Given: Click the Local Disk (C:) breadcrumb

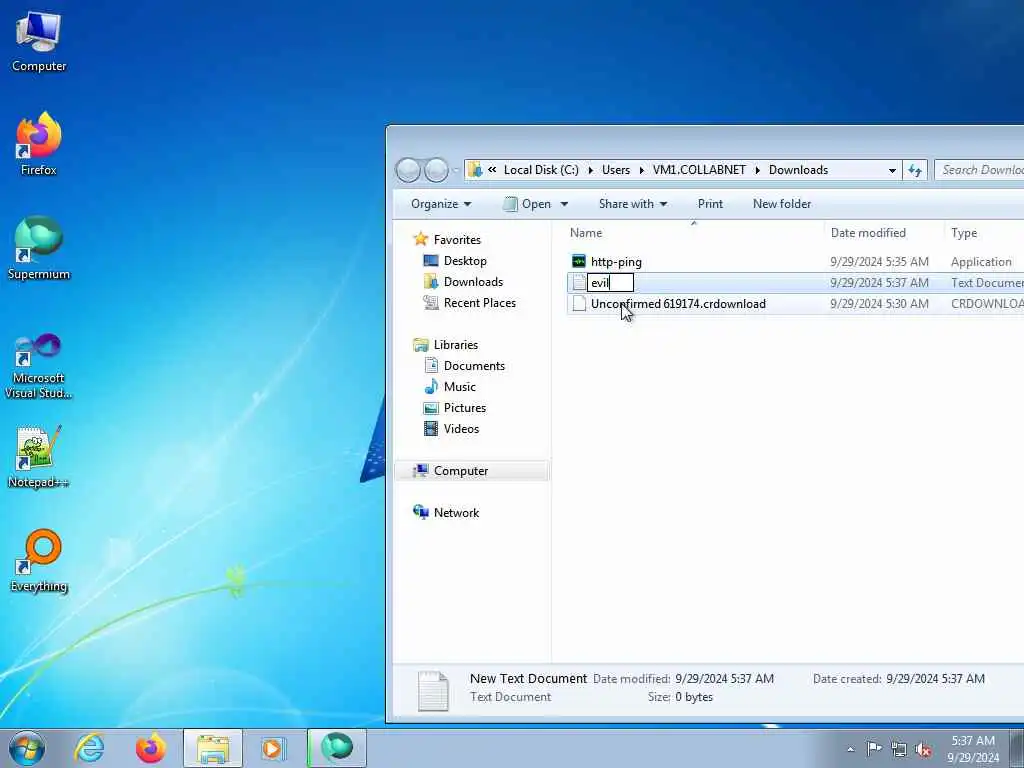Looking at the screenshot, I should [541, 170].
